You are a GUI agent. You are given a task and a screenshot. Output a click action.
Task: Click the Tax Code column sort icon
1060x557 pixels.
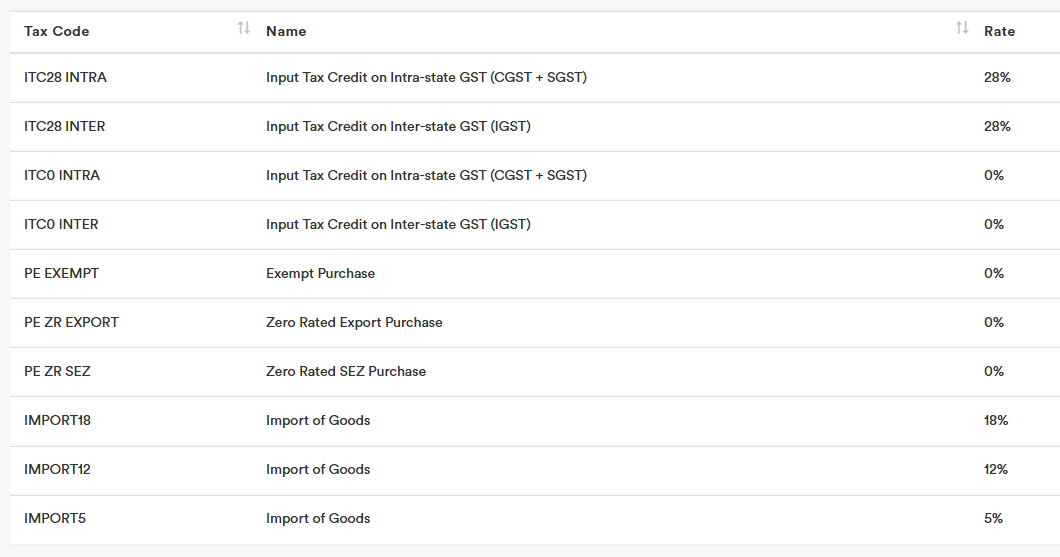coord(243,28)
